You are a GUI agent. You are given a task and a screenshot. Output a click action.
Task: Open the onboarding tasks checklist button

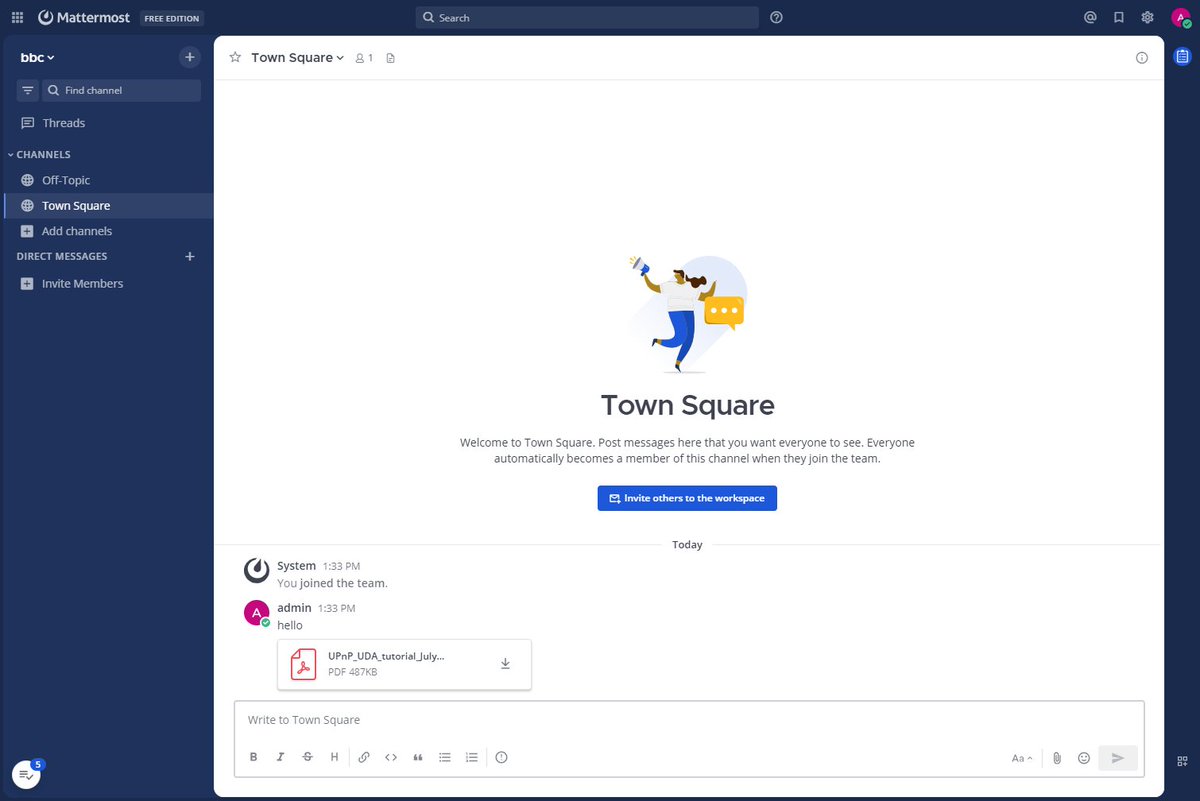coord(26,774)
